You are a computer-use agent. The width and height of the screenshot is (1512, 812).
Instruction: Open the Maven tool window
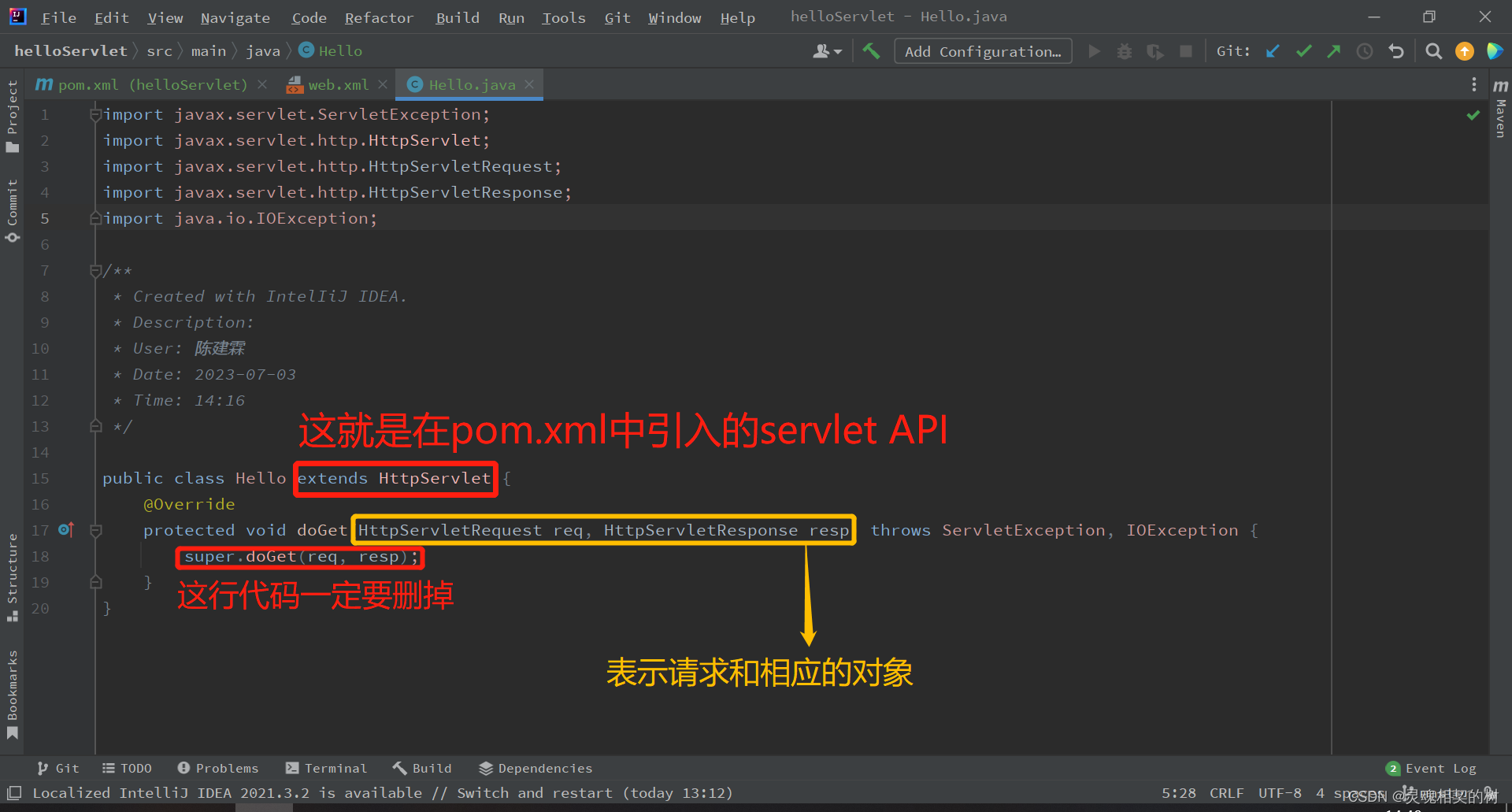pyautogui.click(x=1501, y=109)
